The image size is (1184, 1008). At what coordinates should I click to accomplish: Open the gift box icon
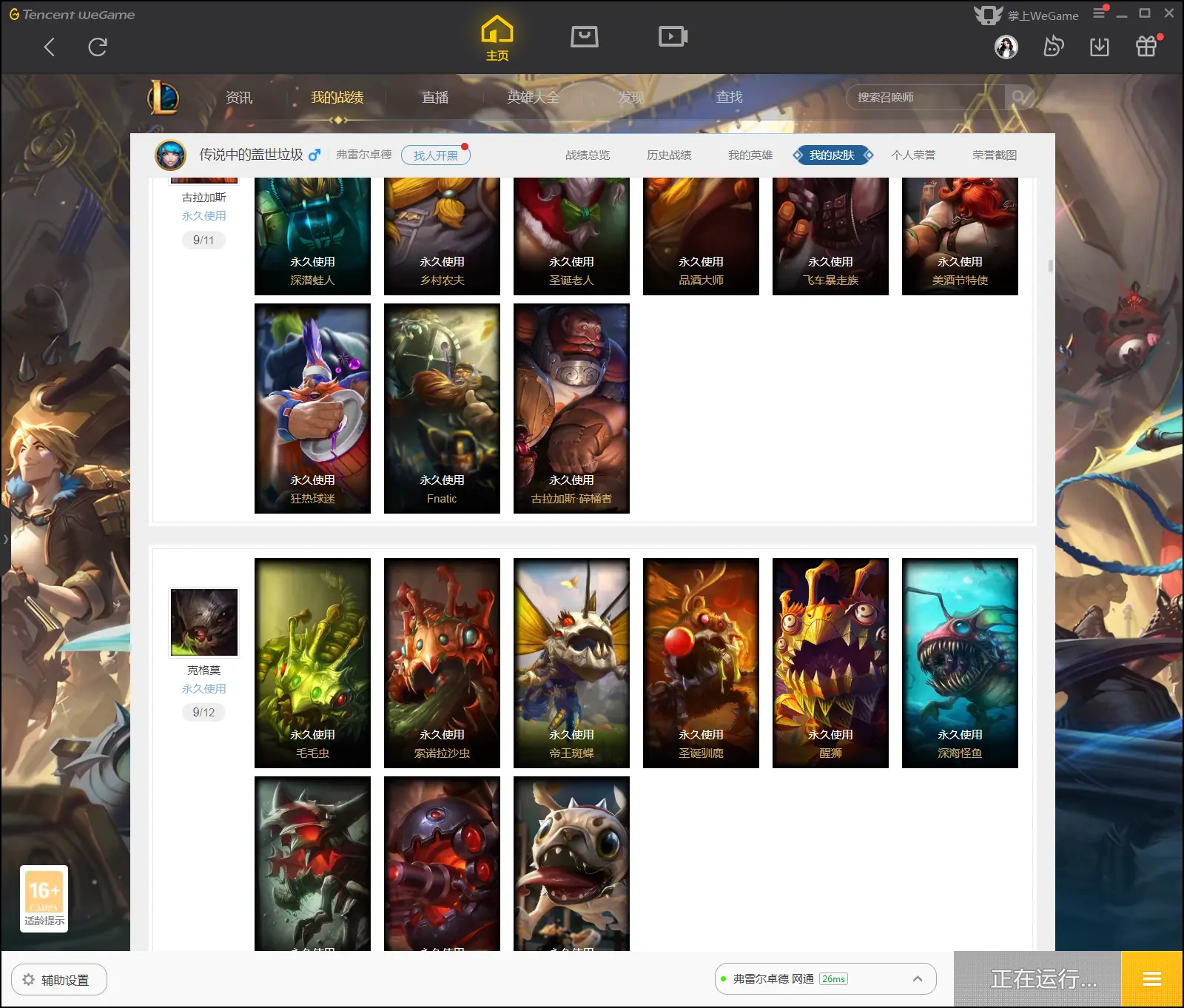click(1146, 47)
